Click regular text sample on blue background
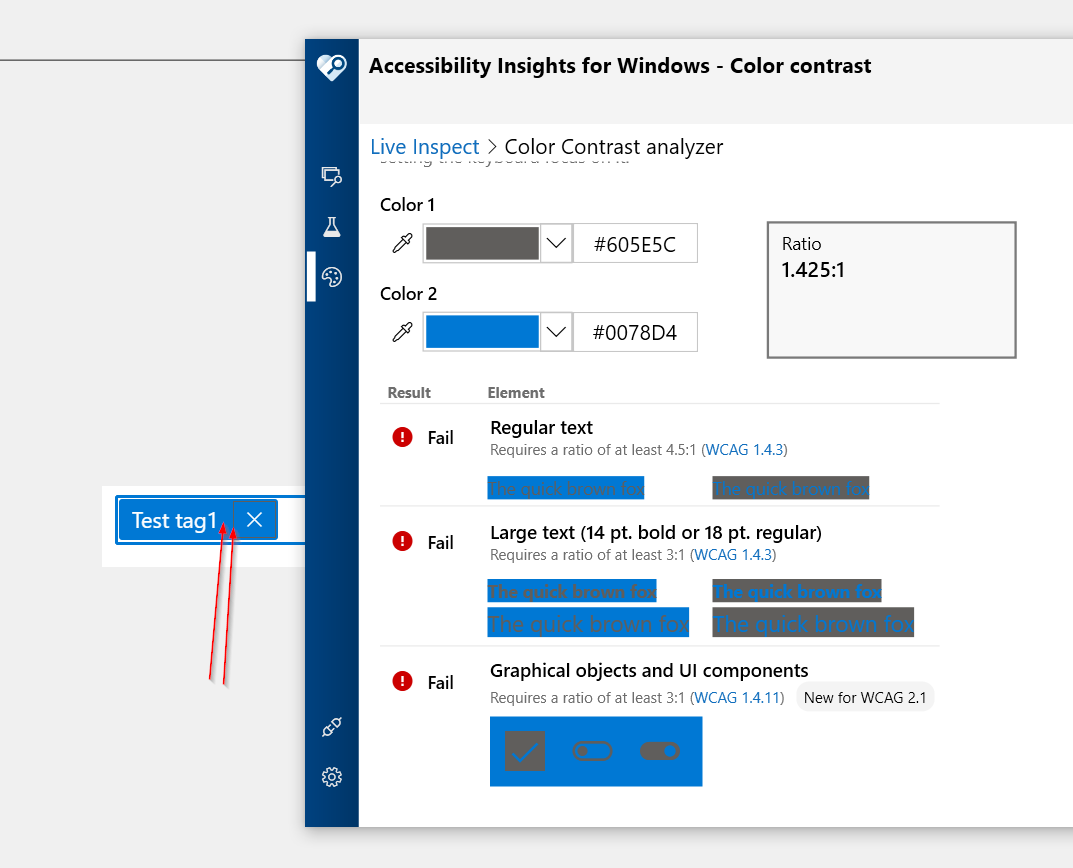 [x=566, y=488]
